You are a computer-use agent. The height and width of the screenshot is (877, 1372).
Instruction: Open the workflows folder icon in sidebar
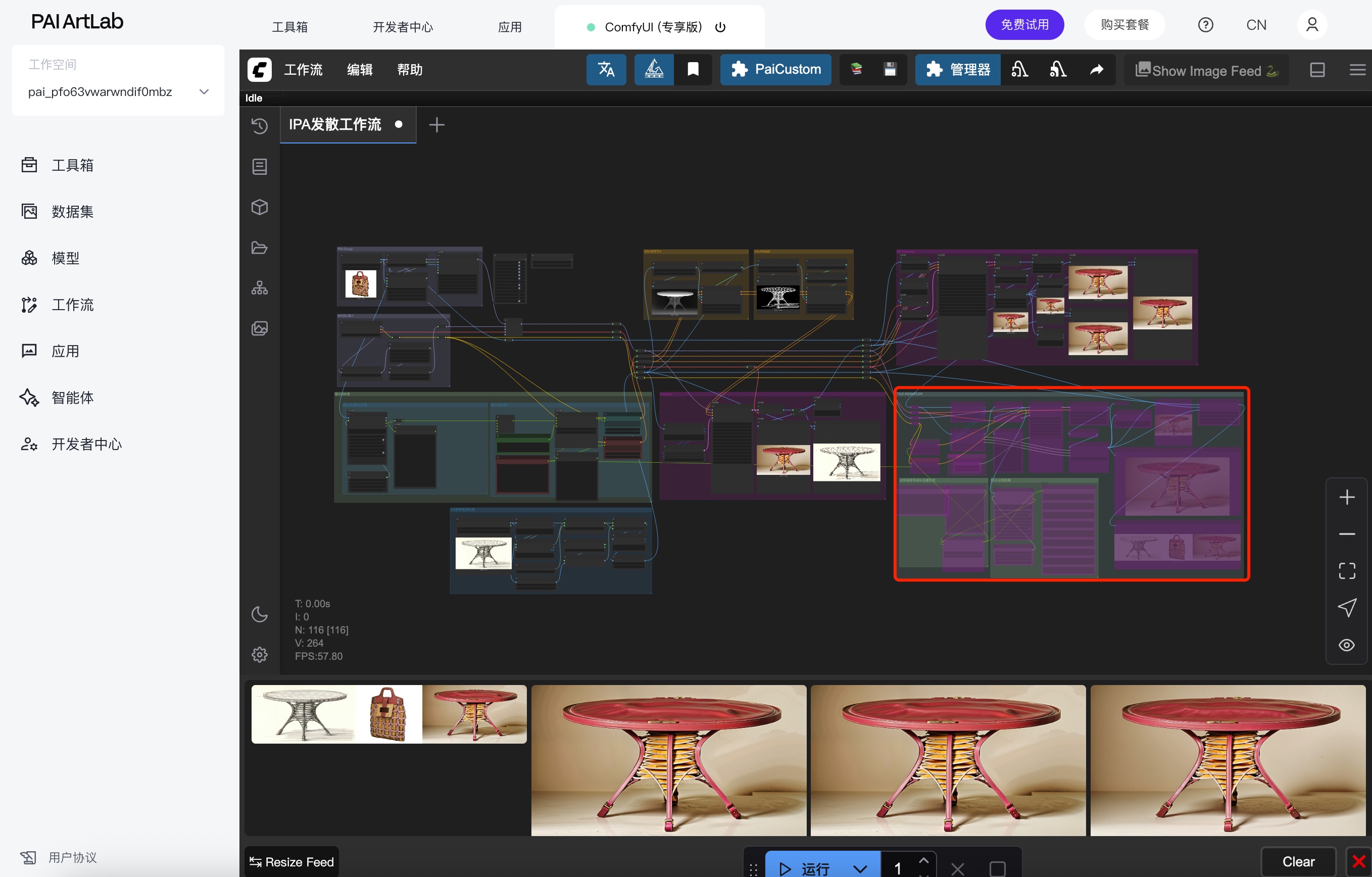click(259, 248)
